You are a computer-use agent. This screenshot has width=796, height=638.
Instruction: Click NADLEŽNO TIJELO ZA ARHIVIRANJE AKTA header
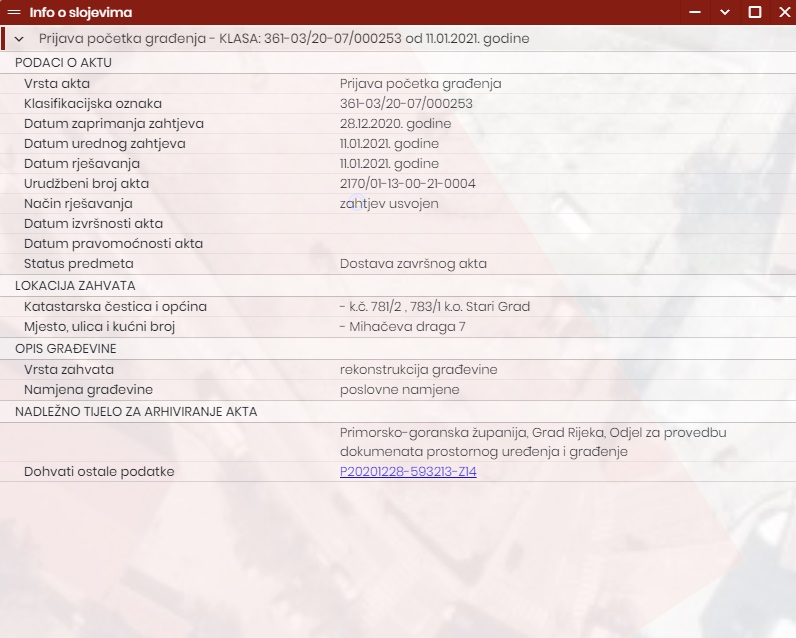tap(136, 411)
